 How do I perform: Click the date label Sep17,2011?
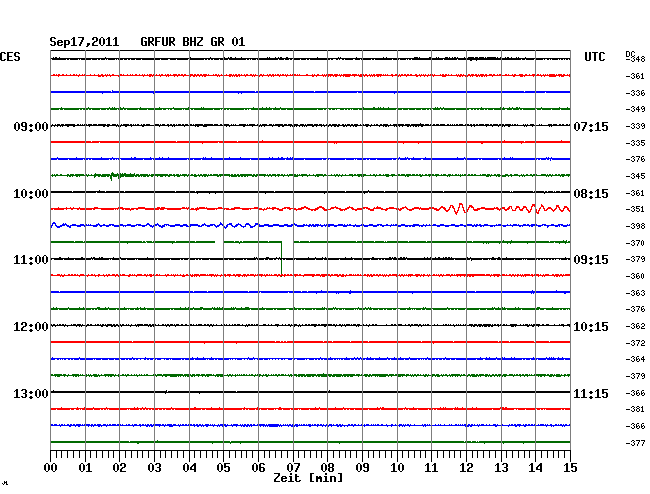click(84, 42)
